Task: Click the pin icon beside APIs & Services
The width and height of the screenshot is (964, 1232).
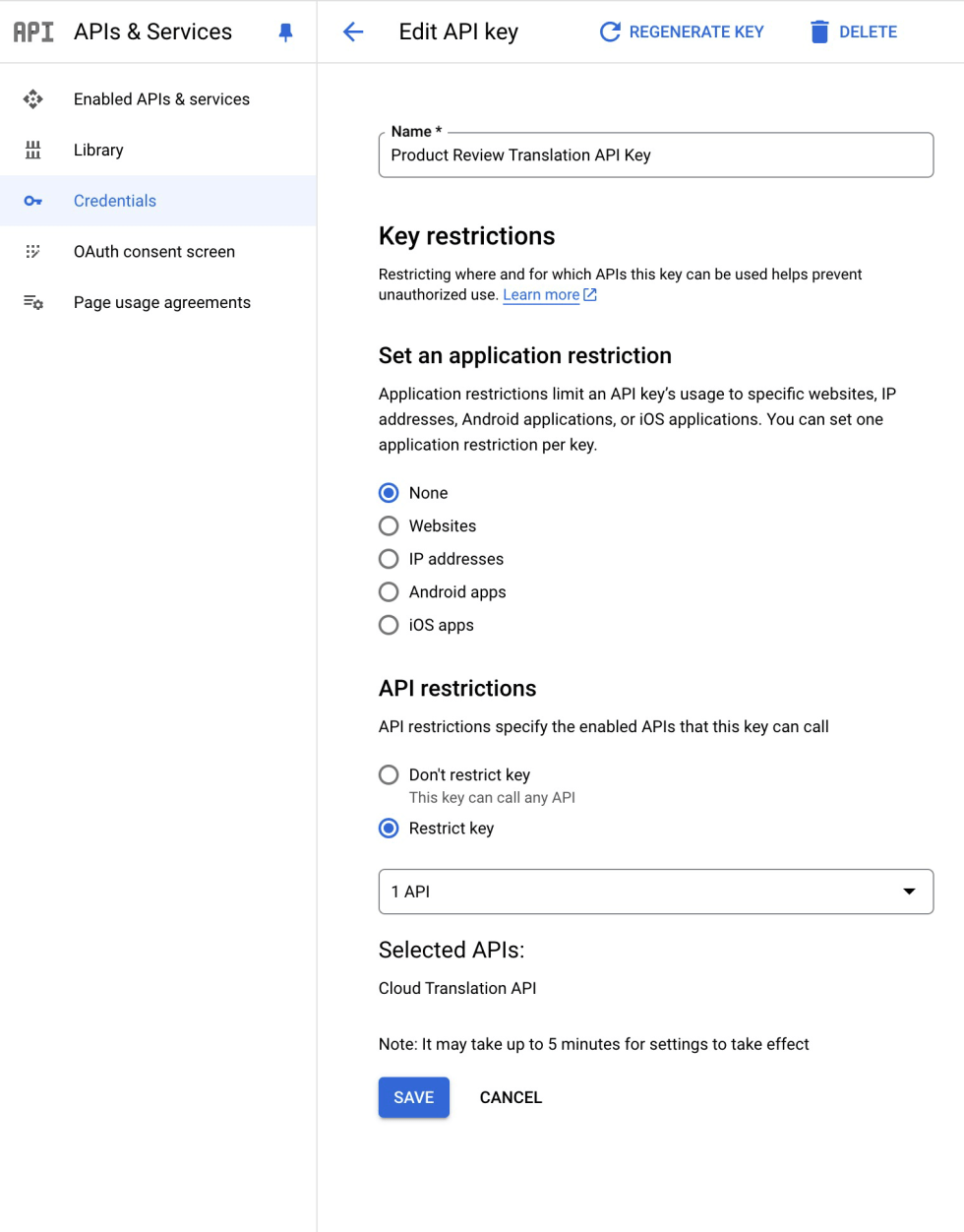Action: (286, 32)
